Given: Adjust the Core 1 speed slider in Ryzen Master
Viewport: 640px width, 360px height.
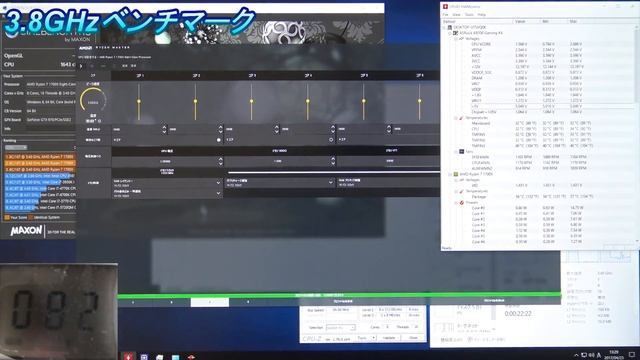Looking at the screenshot, I should pyautogui.click(x=139, y=102).
